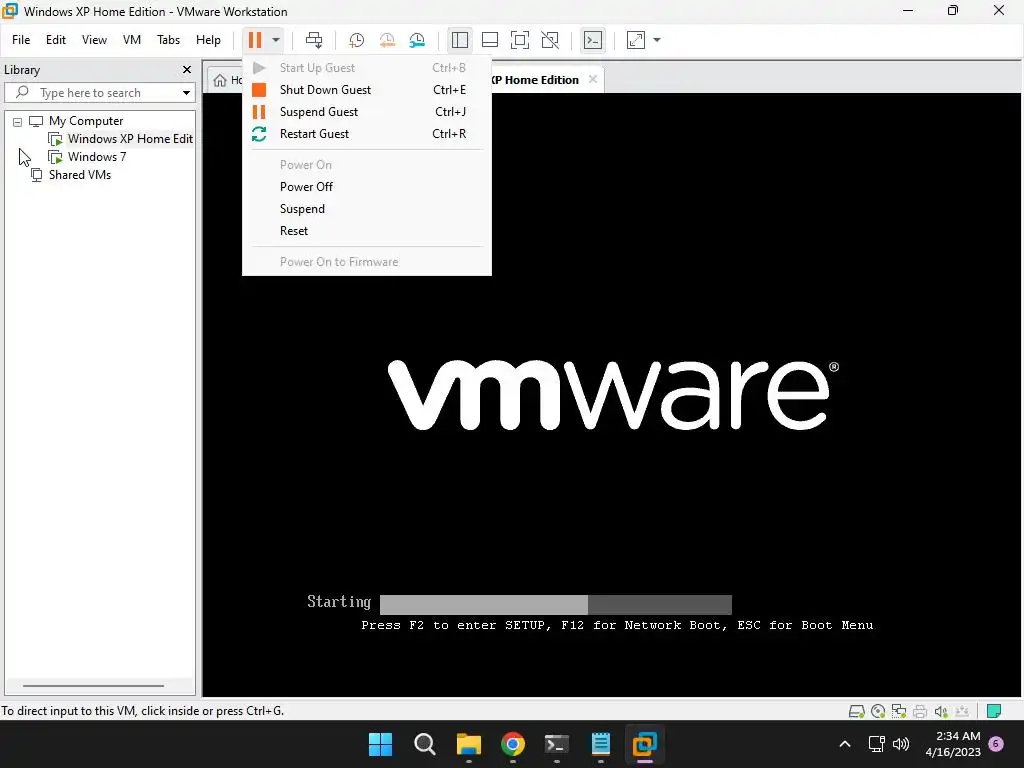Toggle the library sidebar view icon
This screenshot has width=1024, height=768.
460,40
